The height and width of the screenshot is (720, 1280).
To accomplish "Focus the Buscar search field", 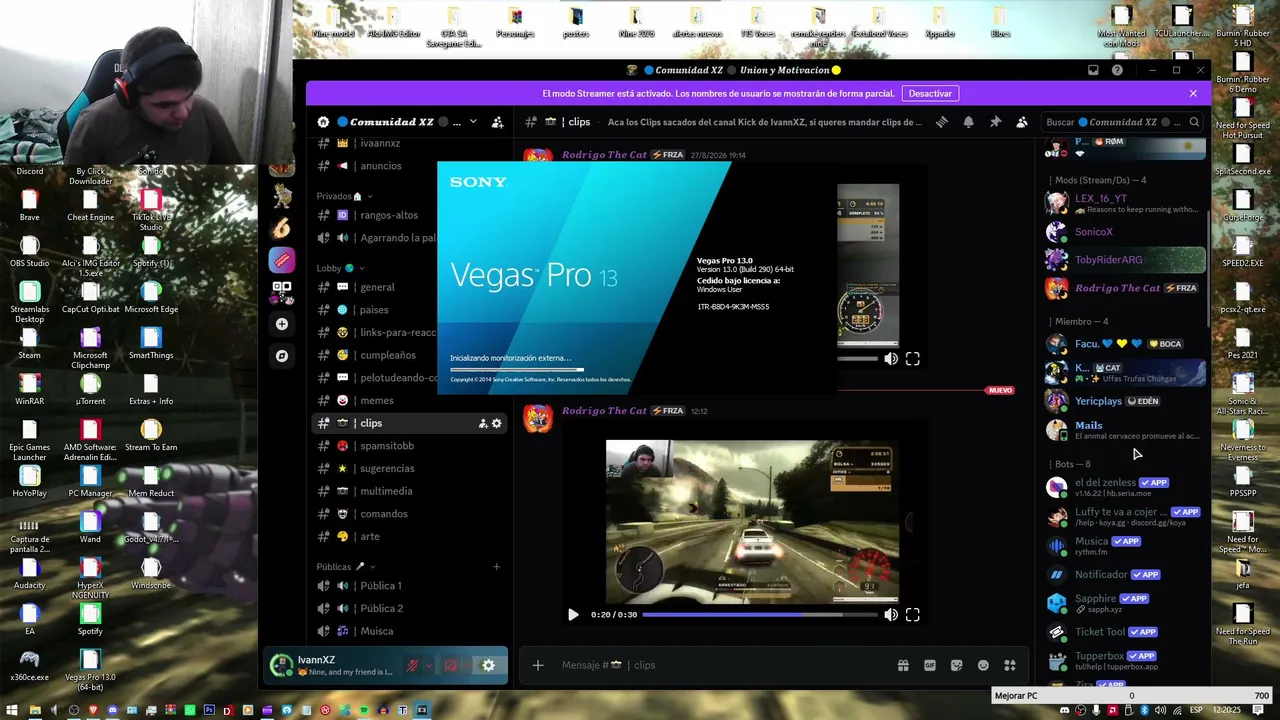I will pyautogui.click(x=1121, y=122).
